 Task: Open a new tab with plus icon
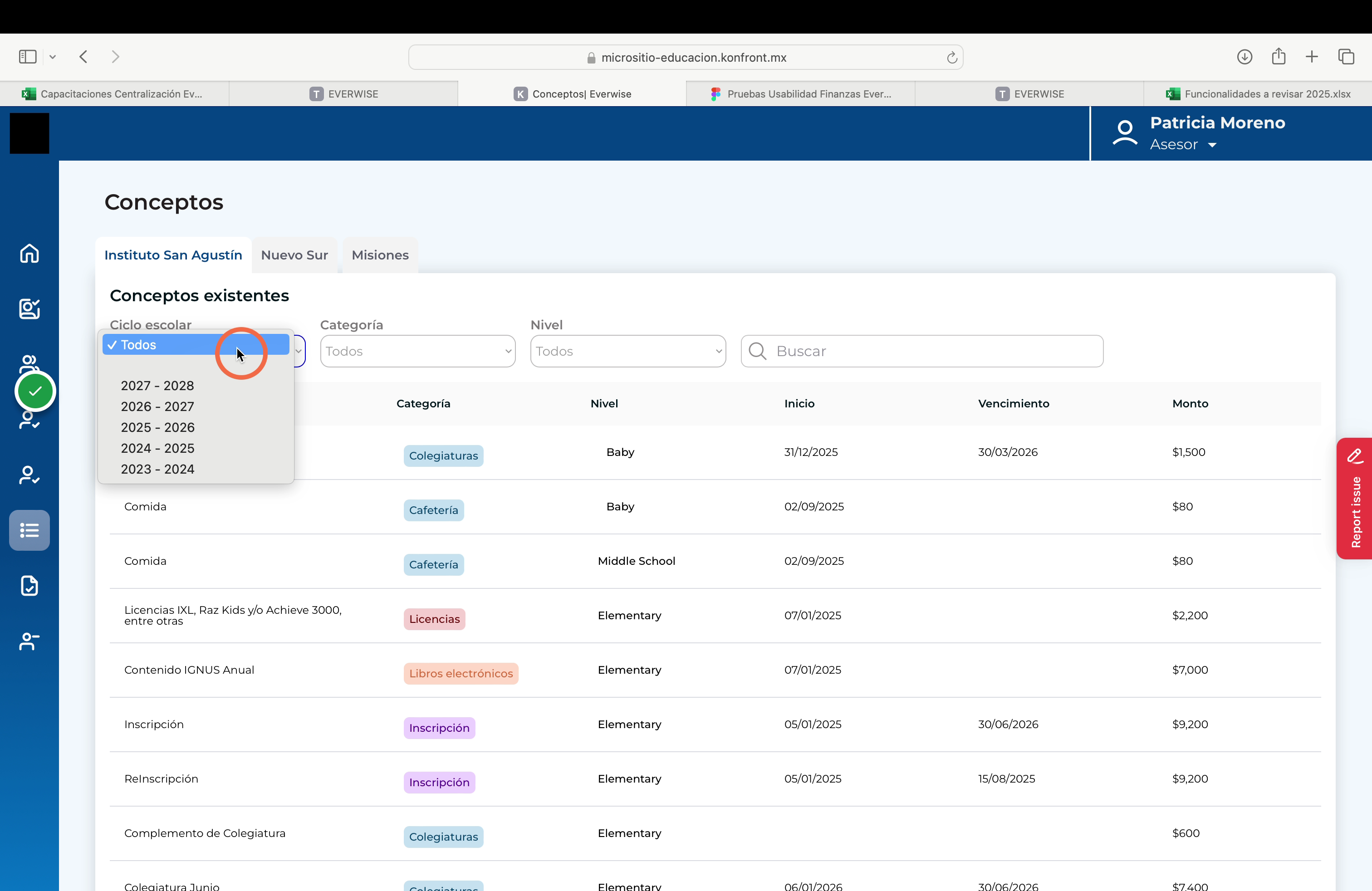pos(1312,56)
